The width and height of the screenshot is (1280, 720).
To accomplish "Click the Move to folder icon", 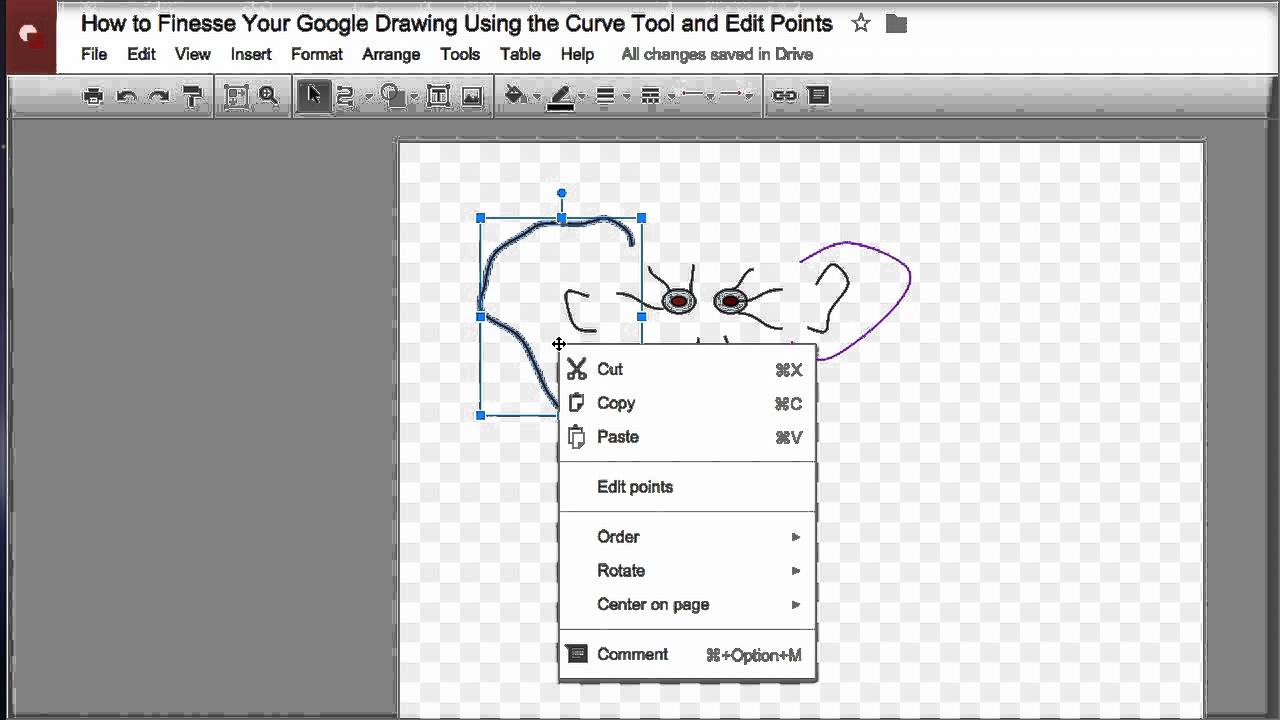I will click(x=897, y=23).
